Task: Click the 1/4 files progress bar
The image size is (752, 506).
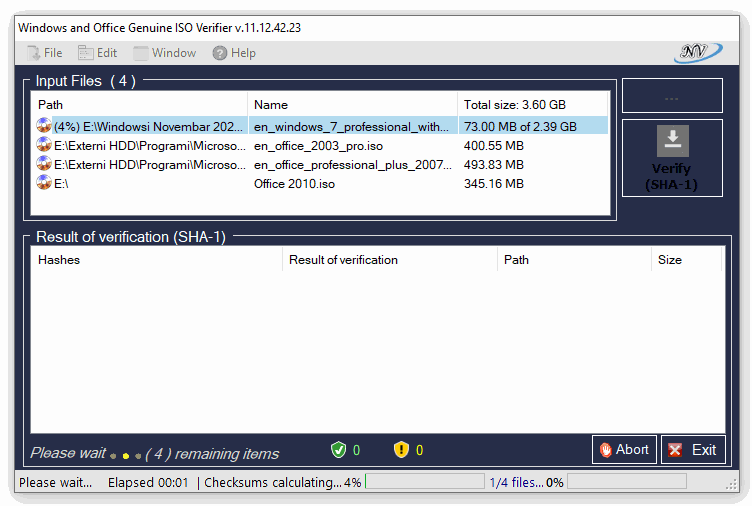Action: pyautogui.click(x=627, y=481)
